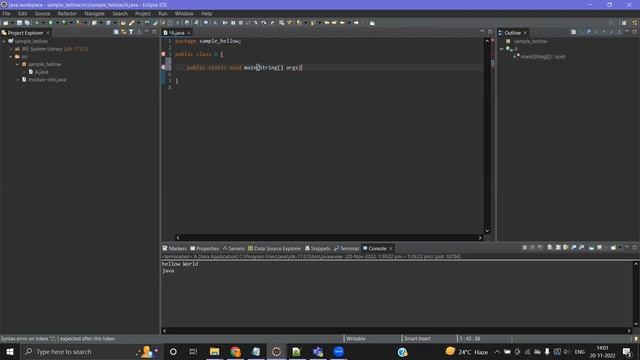Click the Windows Start button
Screen dimensions: 640x360
point(10,352)
